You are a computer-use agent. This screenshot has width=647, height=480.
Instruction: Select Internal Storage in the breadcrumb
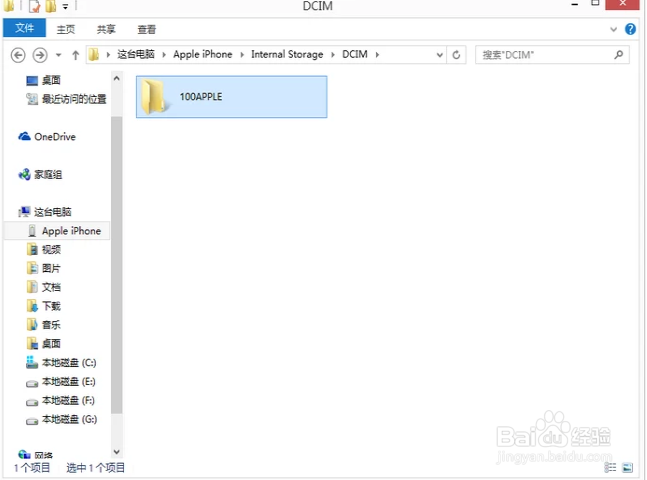pyautogui.click(x=287, y=54)
